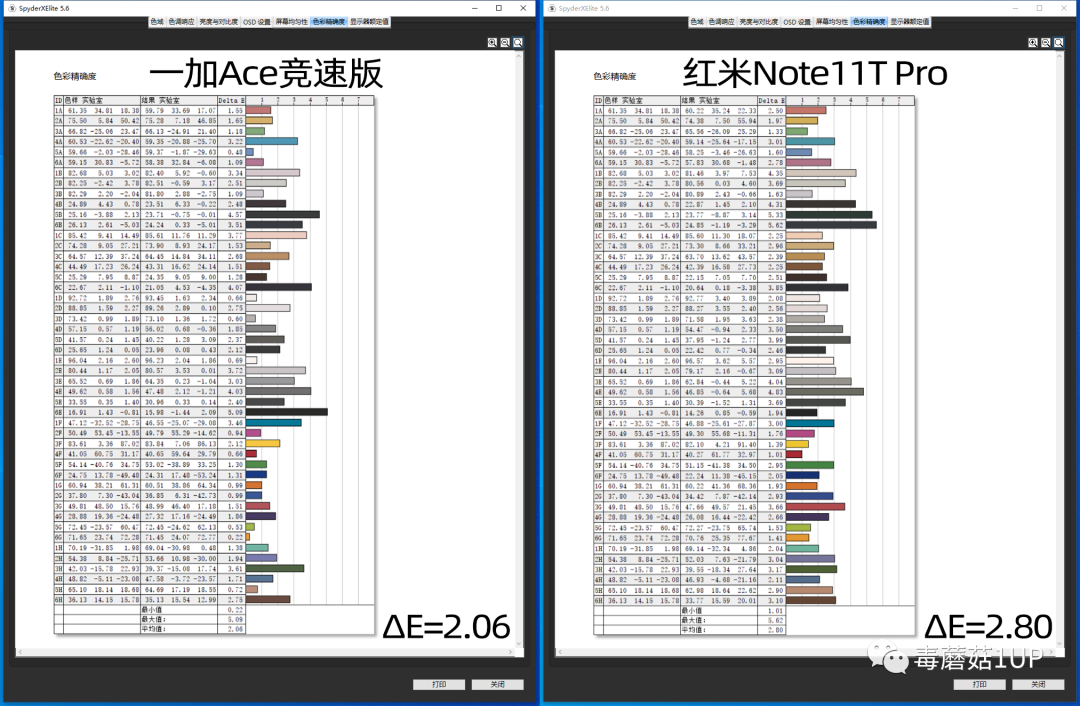Click the Delta E column header in the right table

pyautogui.click(x=771, y=101)
